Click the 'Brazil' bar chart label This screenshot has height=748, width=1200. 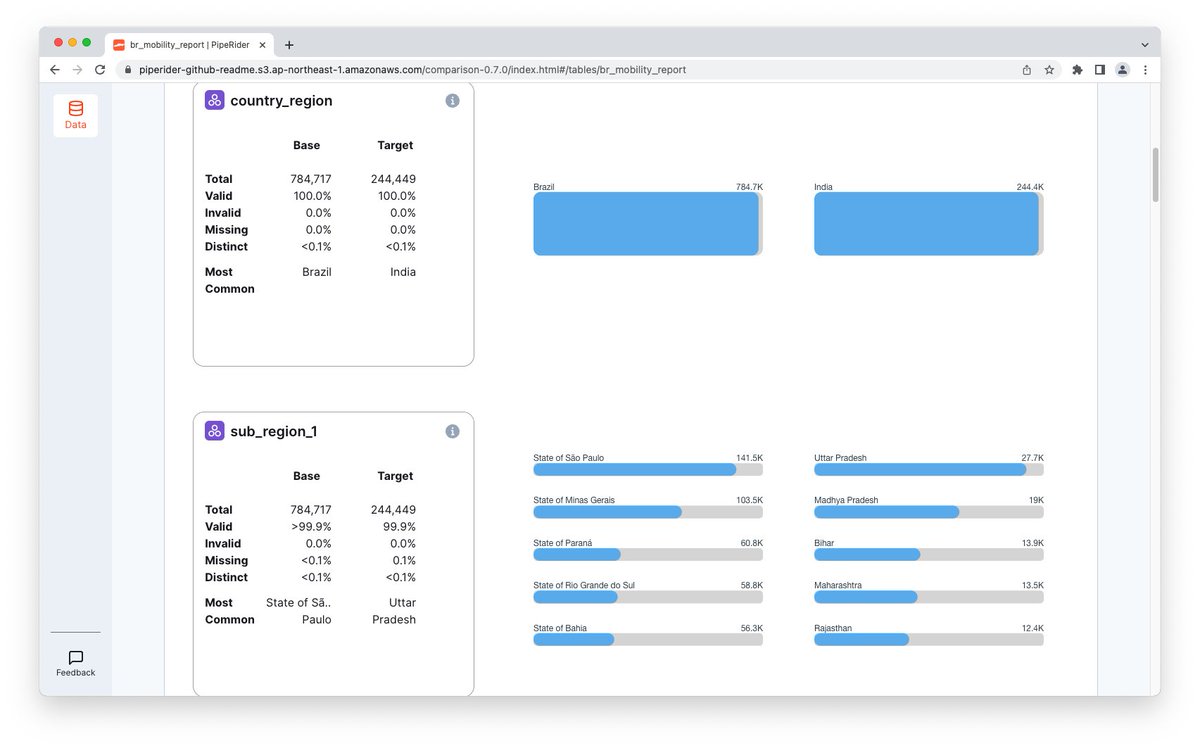click(x=544, y=187)
